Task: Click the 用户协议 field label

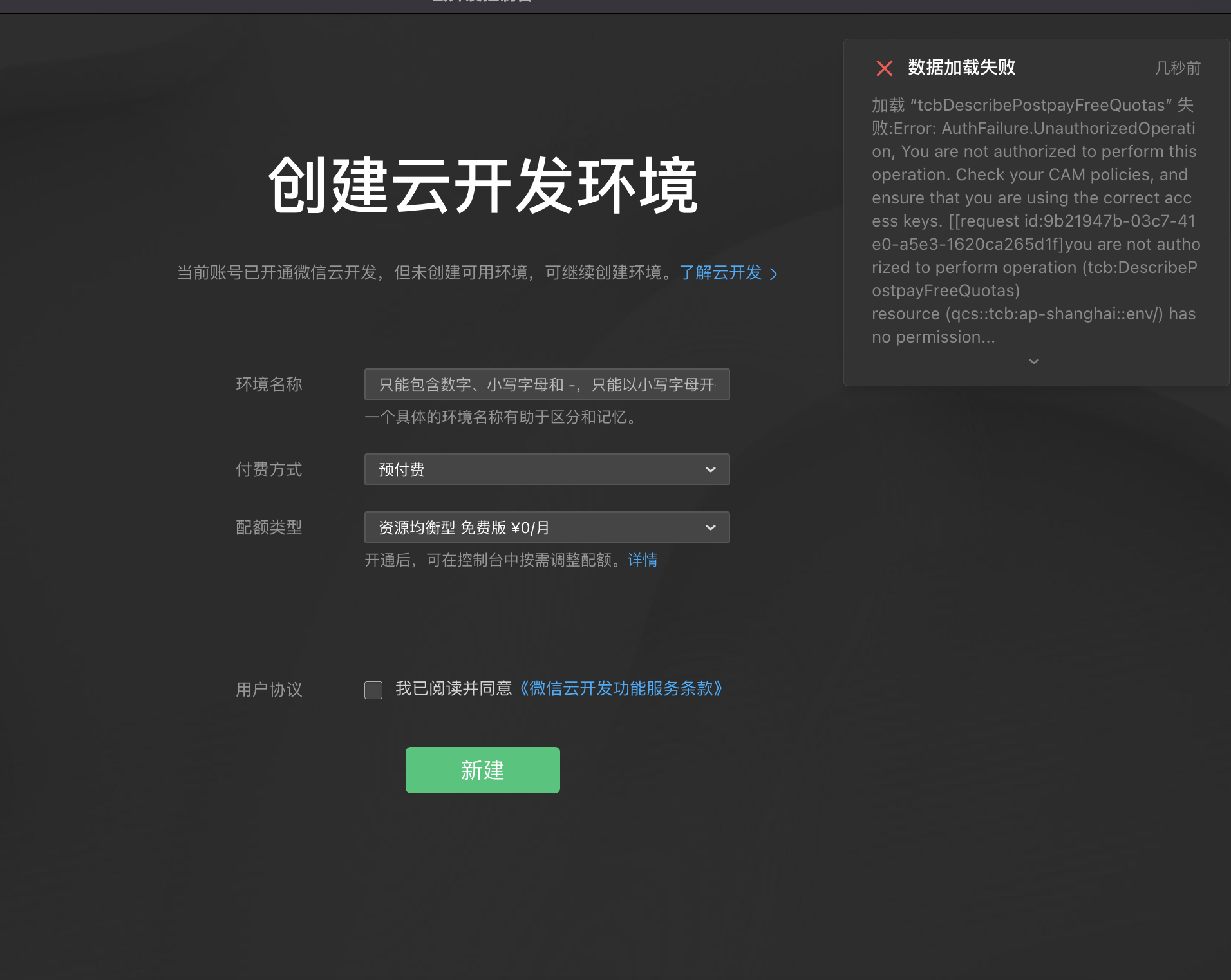Action: coord(269,690)
